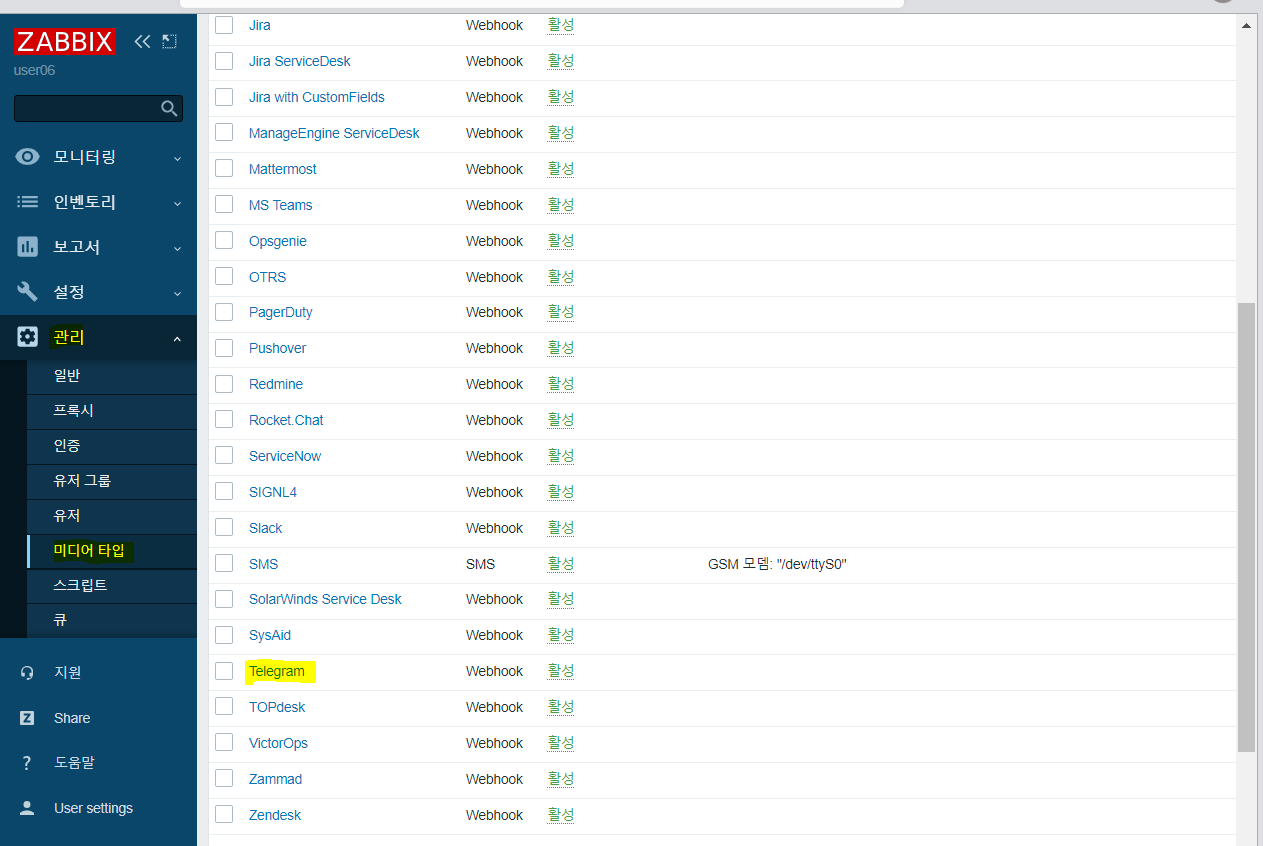
Task: Click the Z icon for Share
Action: click(28, 718)
